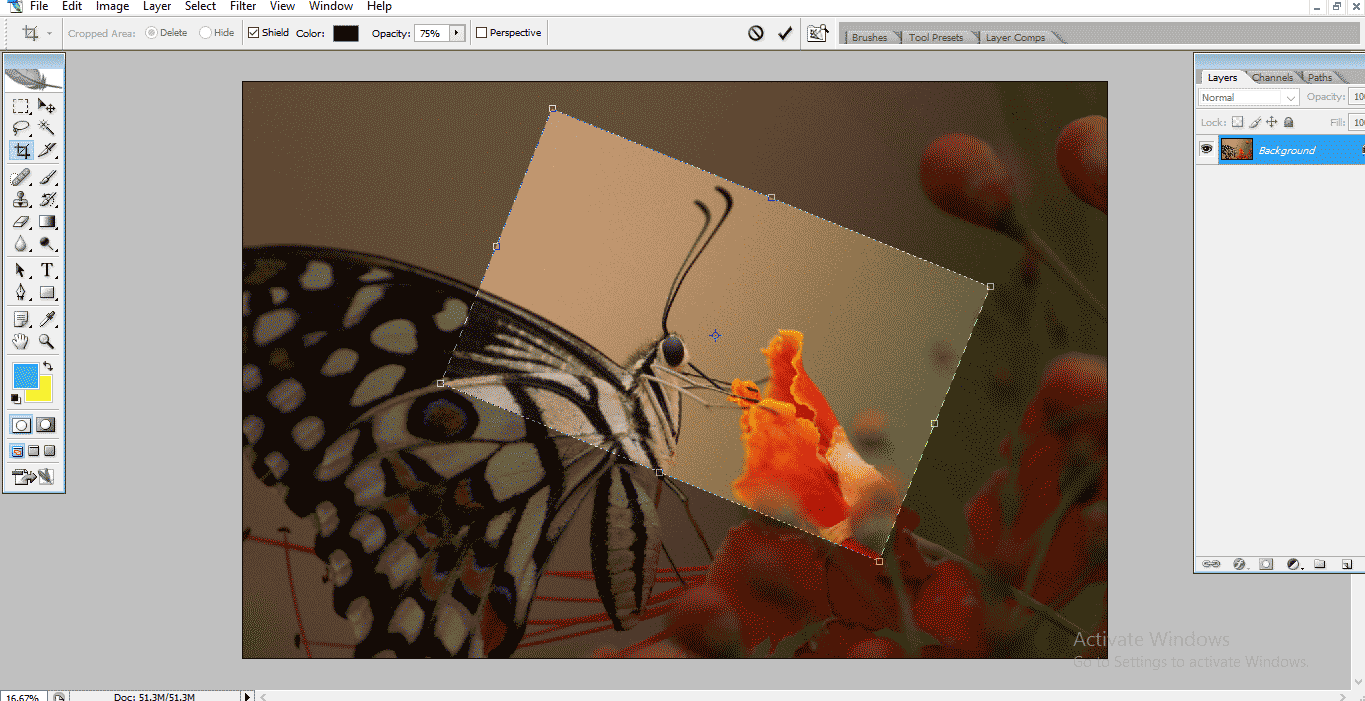Viewport: 1365px width, 701px height.
Task: Open the Normal blend mode dropdown
Action: point(1249,97)
